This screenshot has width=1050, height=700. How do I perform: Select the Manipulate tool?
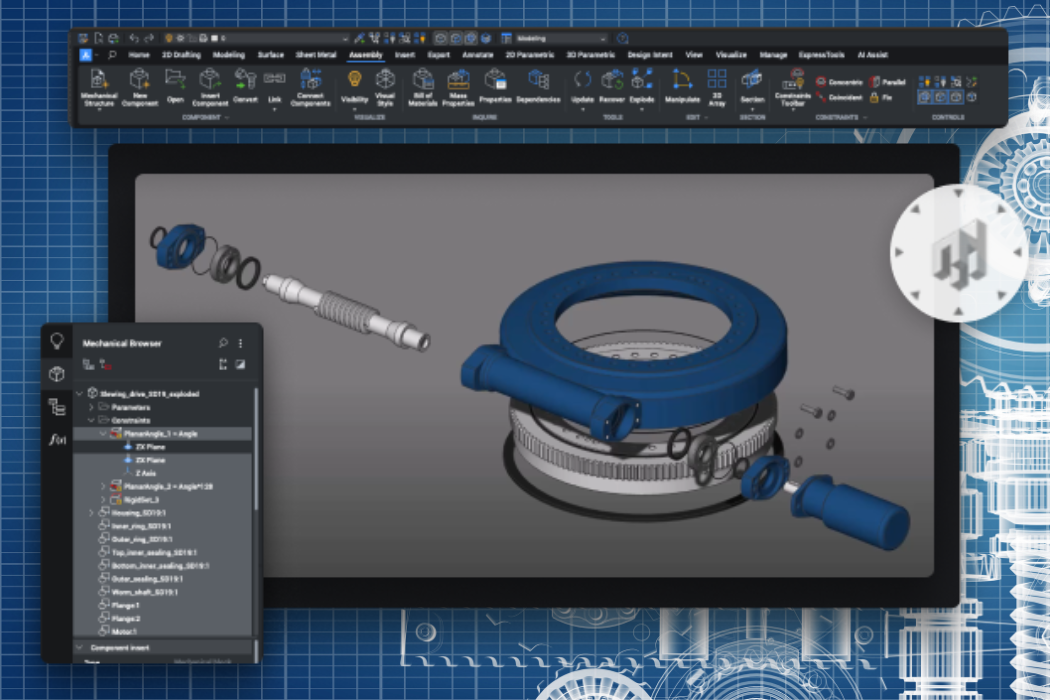[682, 87]
